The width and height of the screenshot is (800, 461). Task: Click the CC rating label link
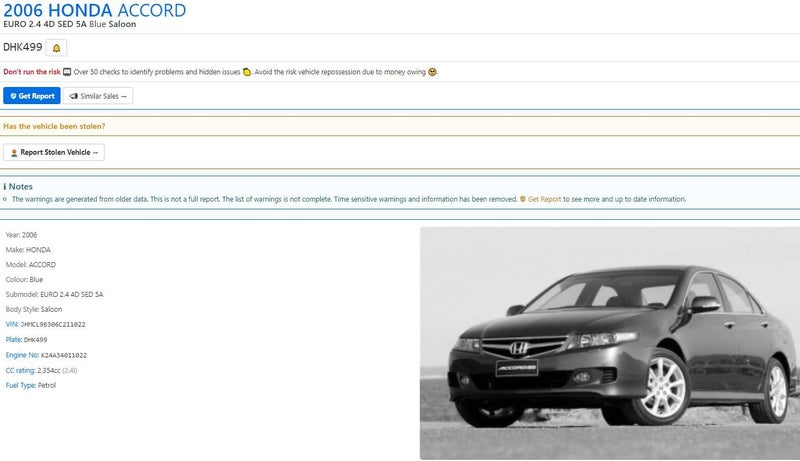[x=20, y=370]
